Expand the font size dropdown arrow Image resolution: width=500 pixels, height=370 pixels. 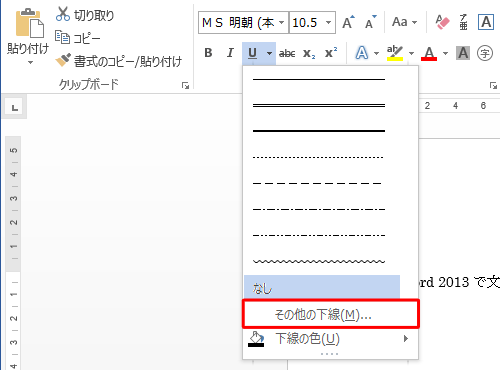(328, 23)
